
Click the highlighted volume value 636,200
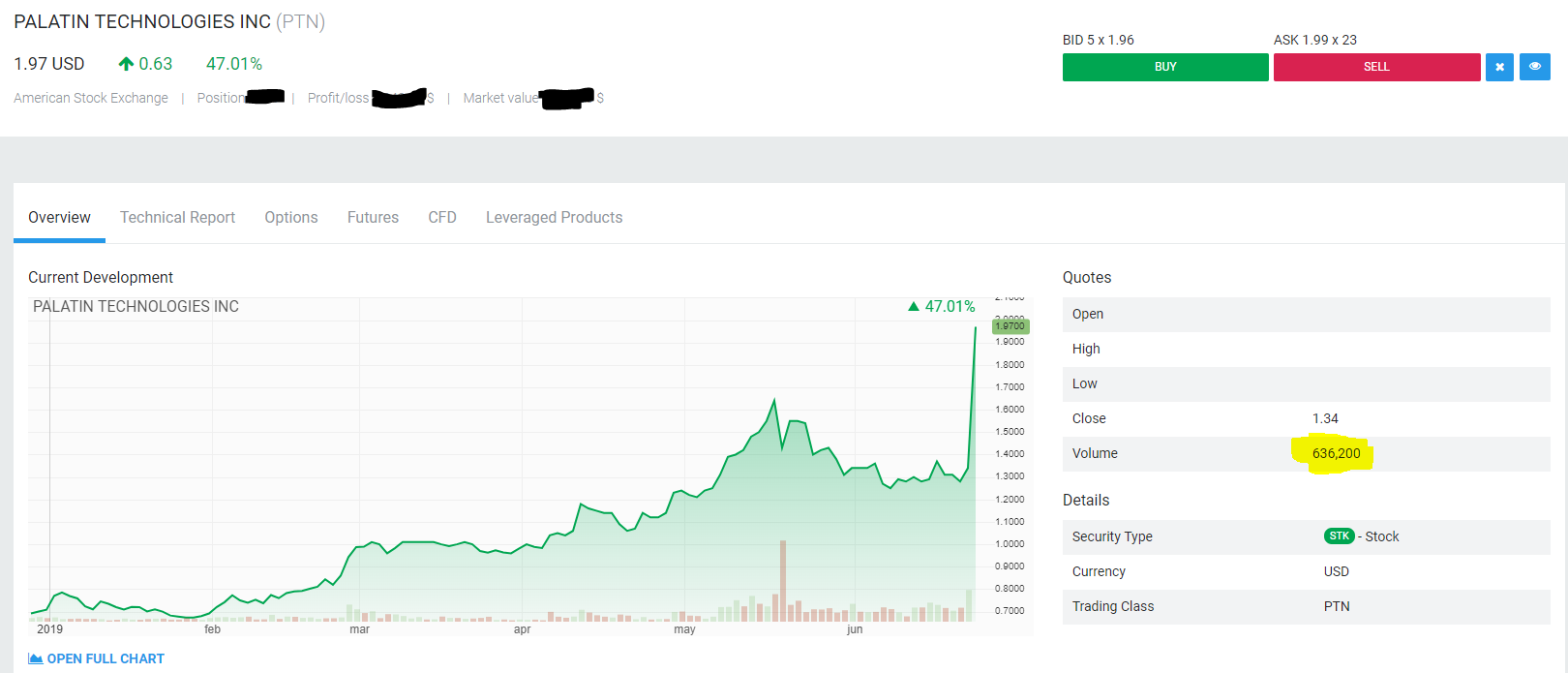tap(1336, 453)
